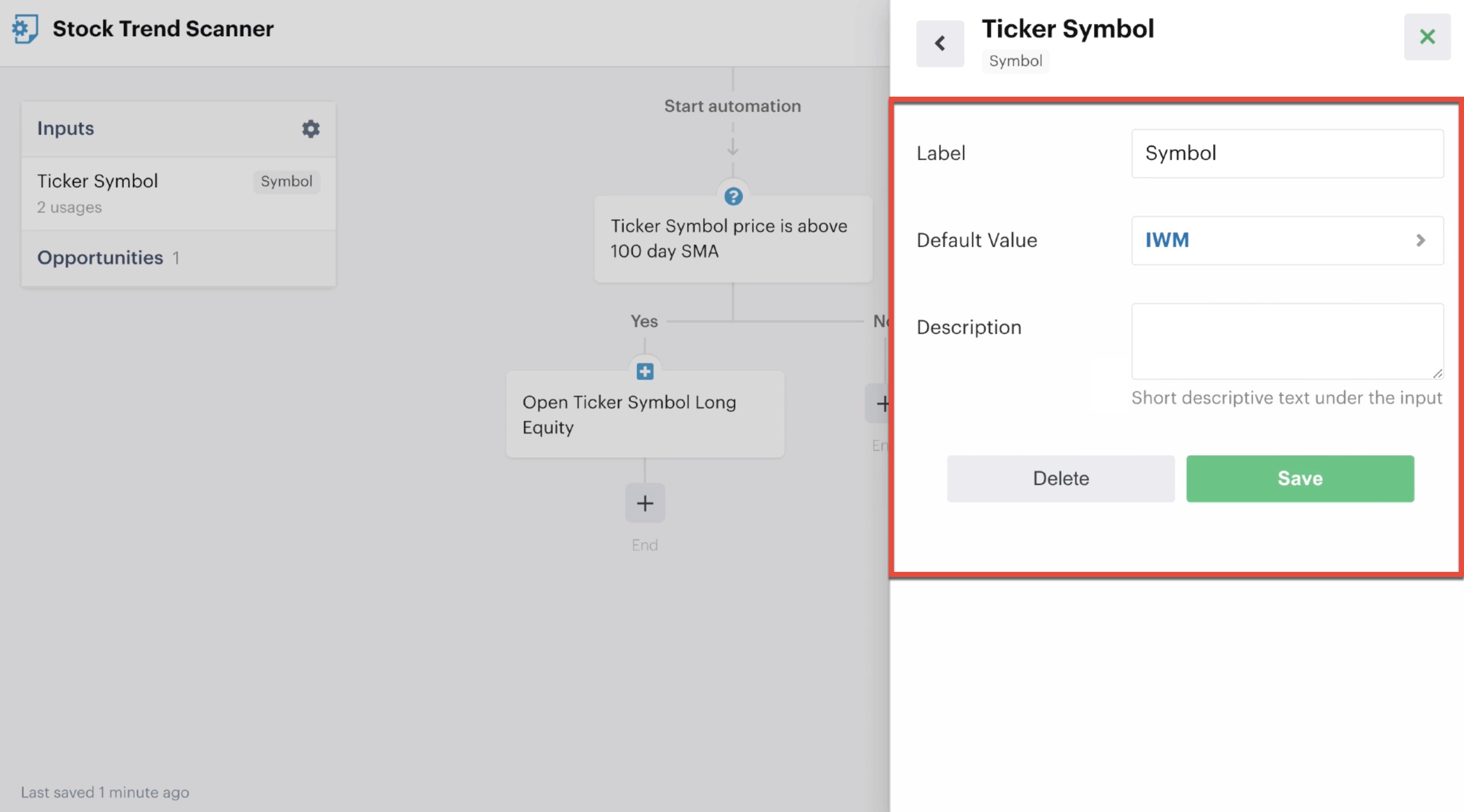Screen dimensions: 1464x812
Task: Click the Stock Trend Scanner bot gear logo
Action: pyautogui.click(x=25, y=28)
